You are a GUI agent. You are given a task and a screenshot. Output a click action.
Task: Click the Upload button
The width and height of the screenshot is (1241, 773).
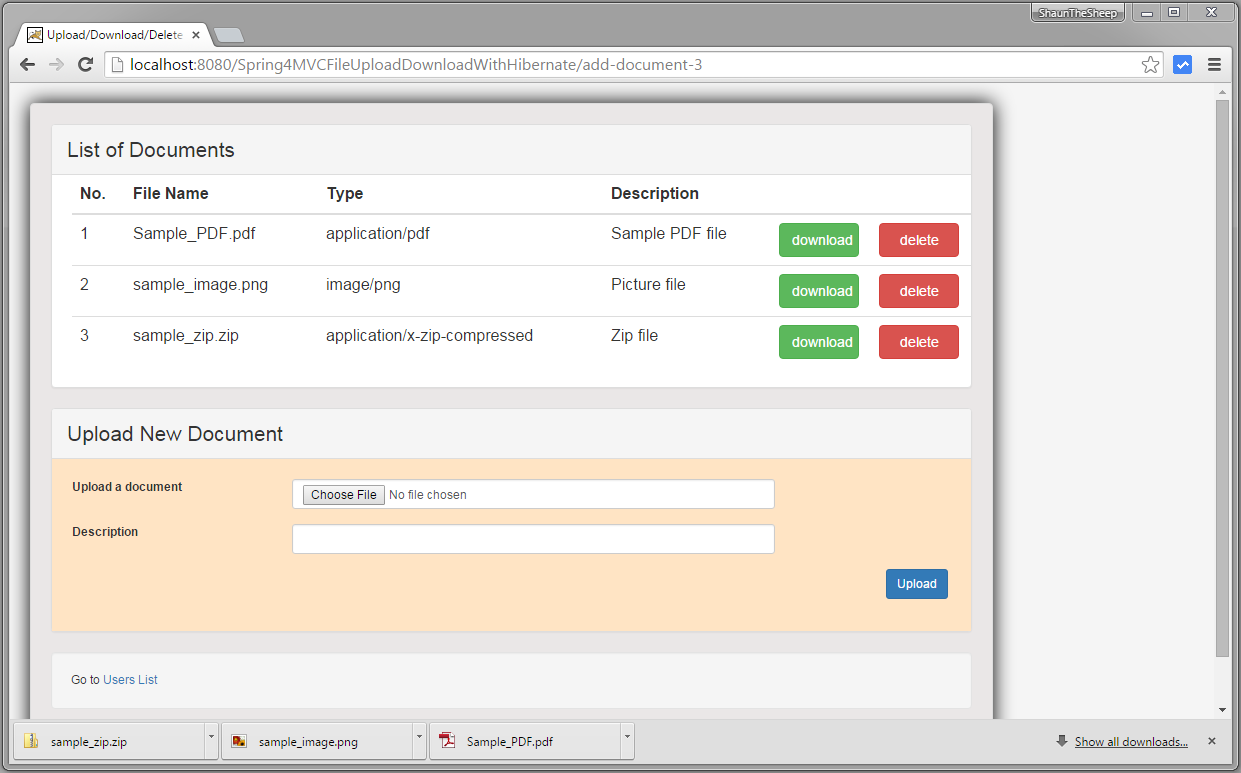(x=916, y=583)
